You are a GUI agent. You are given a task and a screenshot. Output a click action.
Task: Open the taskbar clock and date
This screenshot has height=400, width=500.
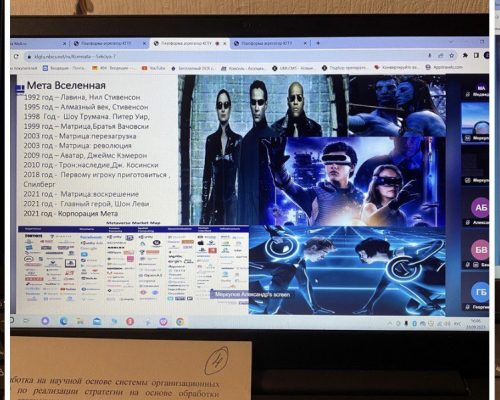(477, 323)
